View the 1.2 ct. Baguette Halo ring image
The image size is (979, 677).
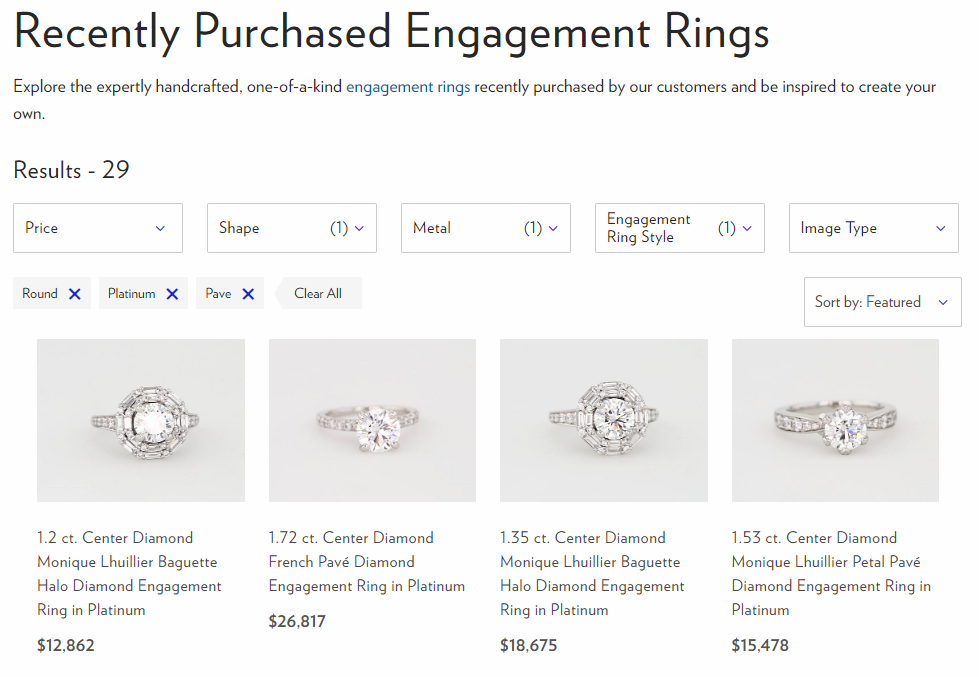(141, 420)
